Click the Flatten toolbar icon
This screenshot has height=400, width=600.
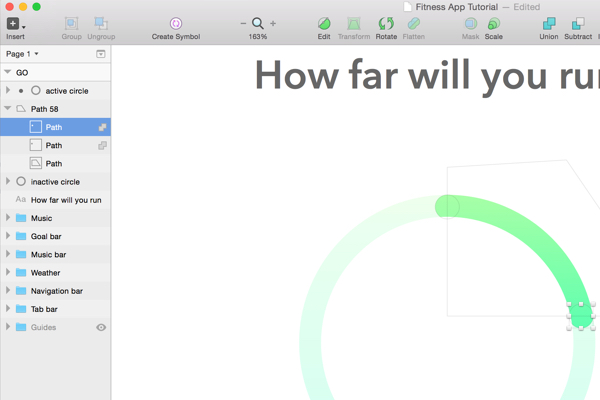tap(413, 24)
